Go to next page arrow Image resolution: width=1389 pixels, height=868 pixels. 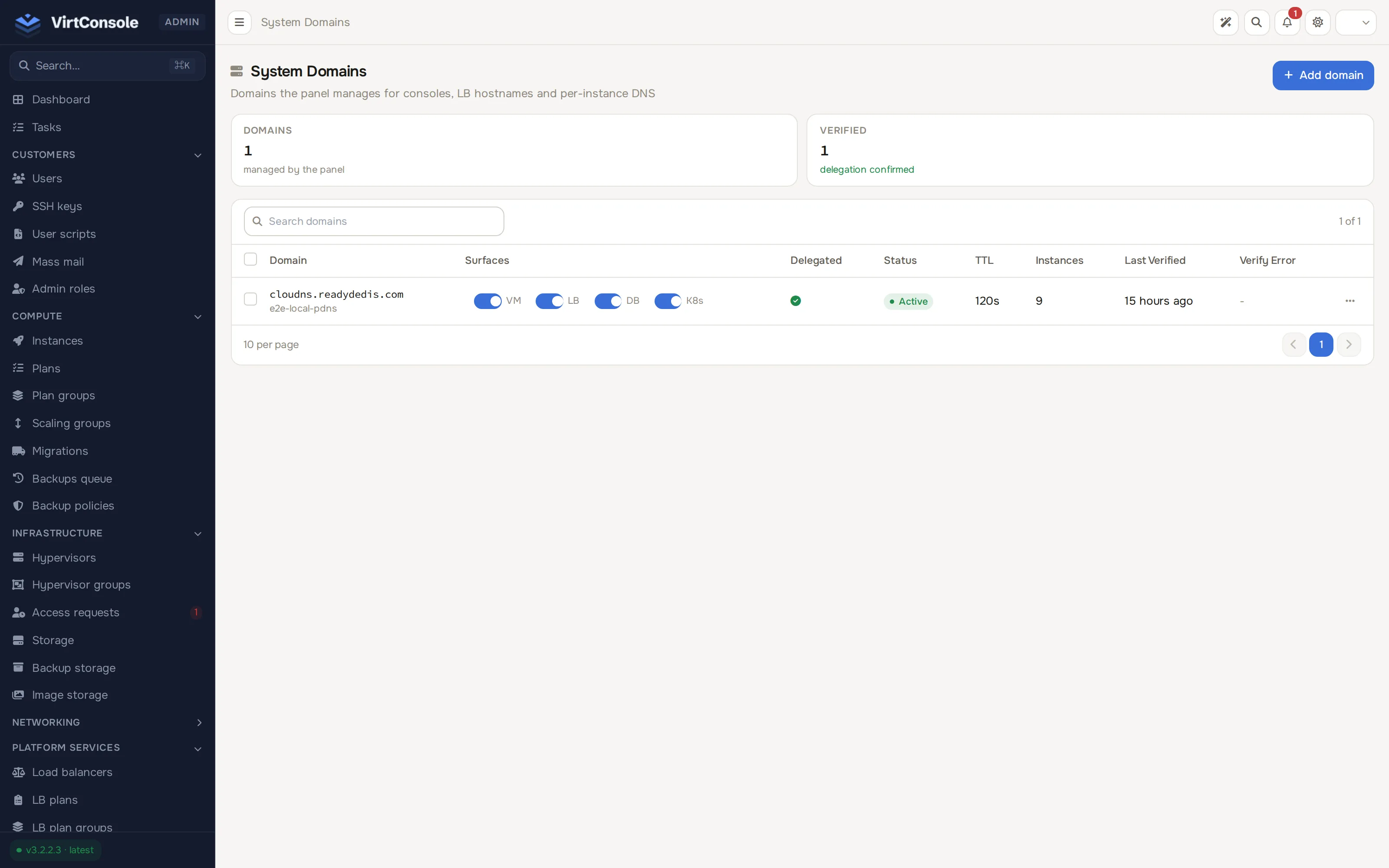[x=1349, y=345]
